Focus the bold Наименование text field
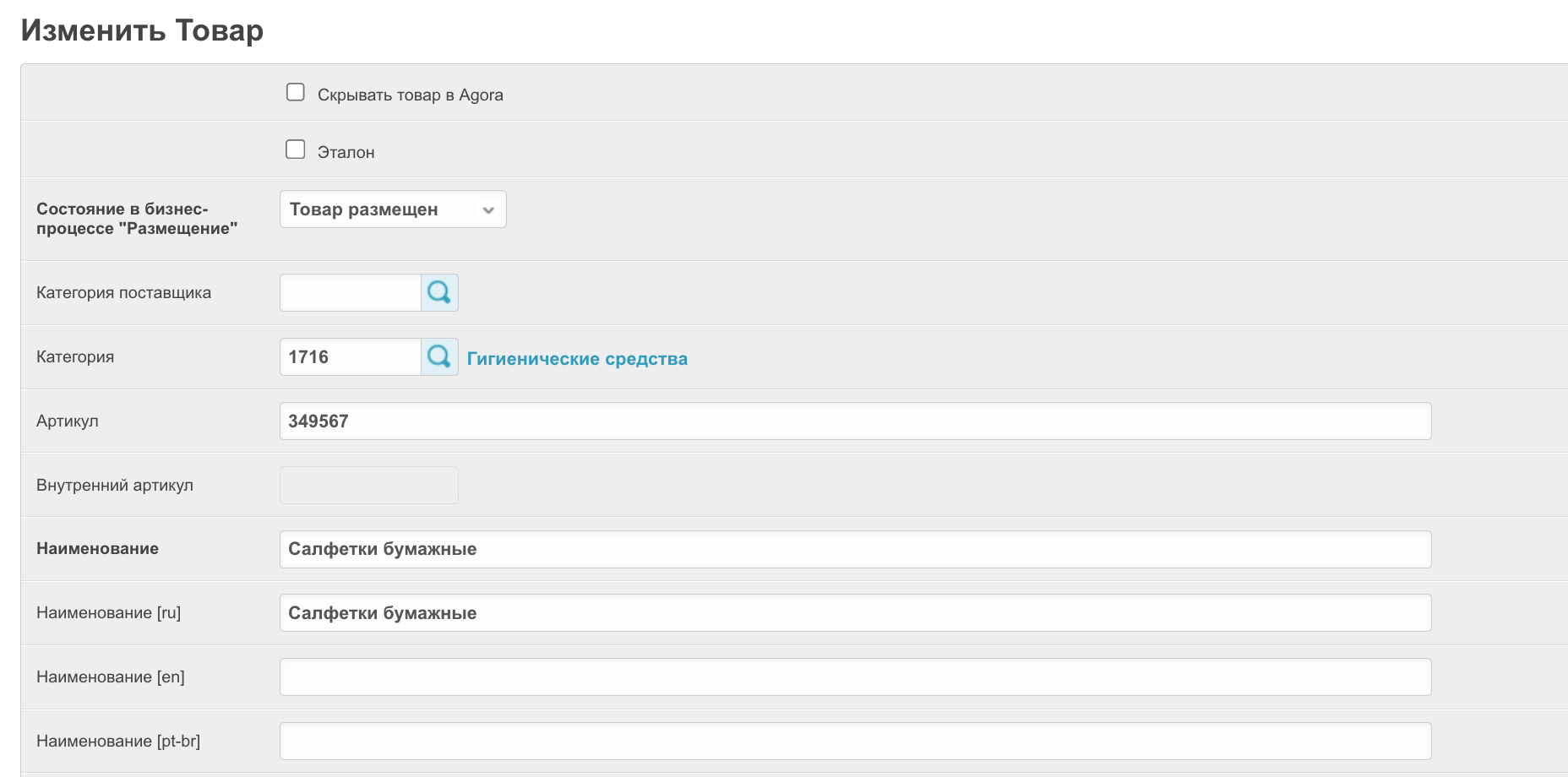Viewport: 1568px width, 777px height. 855,550
